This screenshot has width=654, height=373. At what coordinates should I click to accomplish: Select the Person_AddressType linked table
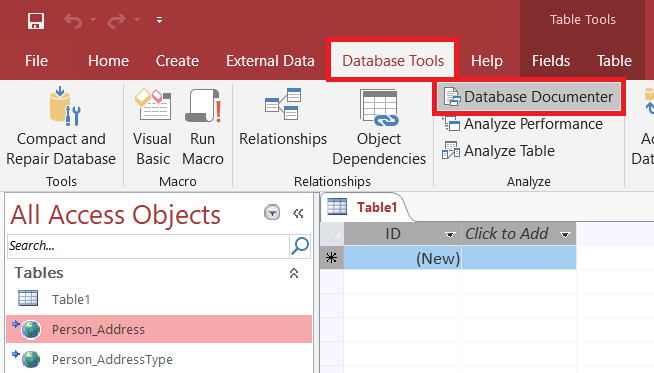158,360
